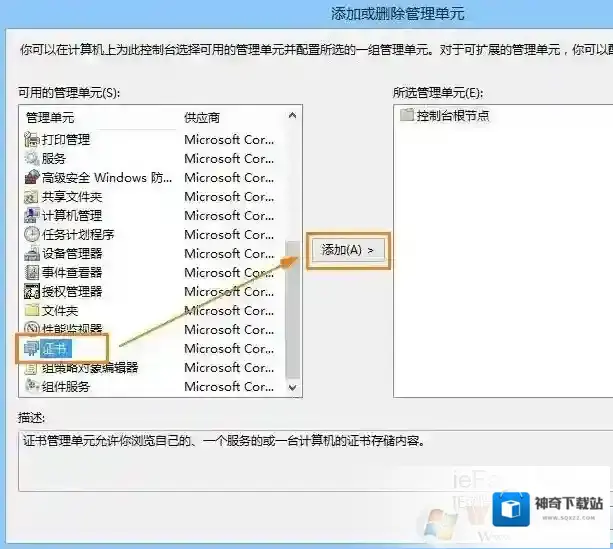
Task: Pick the 文件夹 snap-in entry
Action: pyautogui.click(x=60, y=311)
